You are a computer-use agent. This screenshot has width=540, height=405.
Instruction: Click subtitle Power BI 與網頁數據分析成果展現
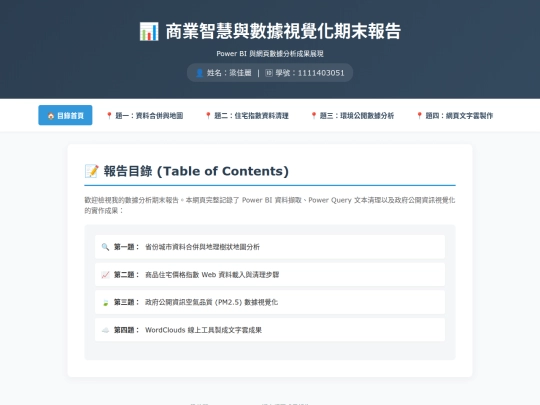(270, 54)
